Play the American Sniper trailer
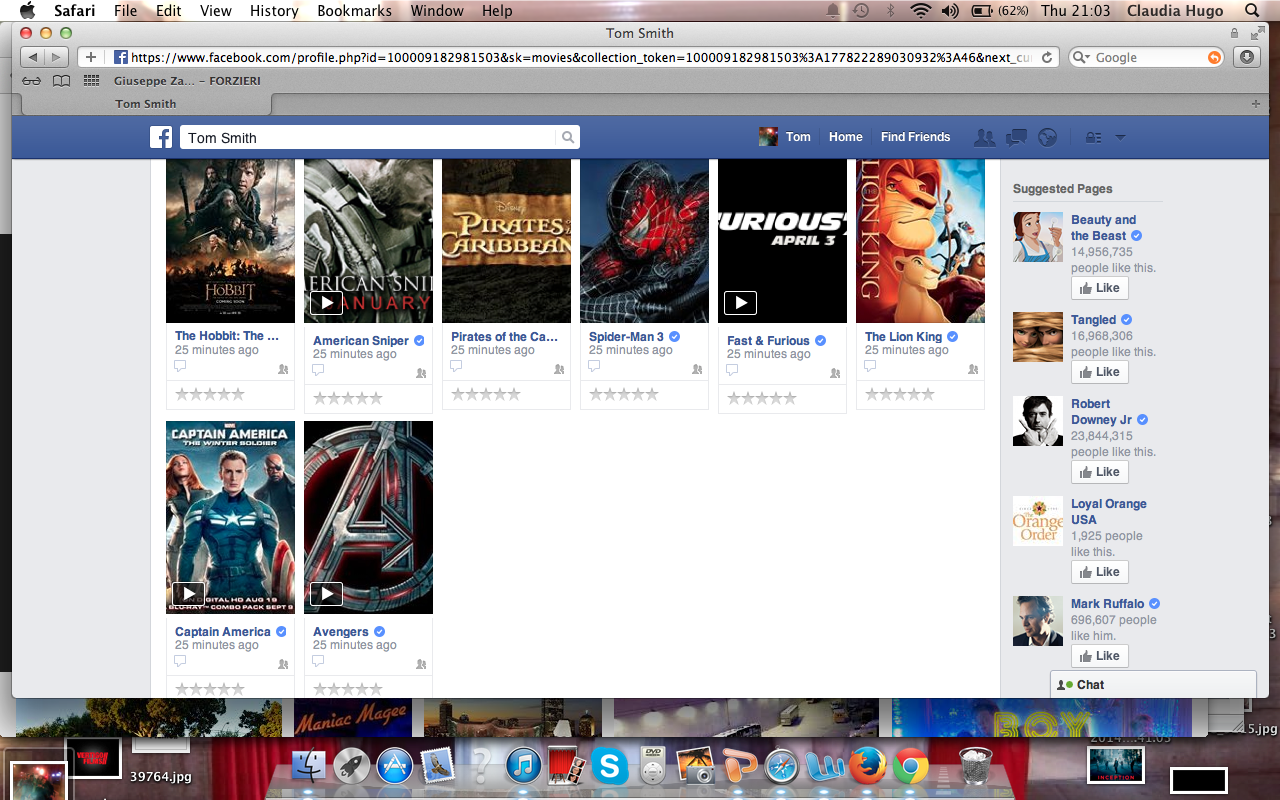 click(x=326, y=302)
